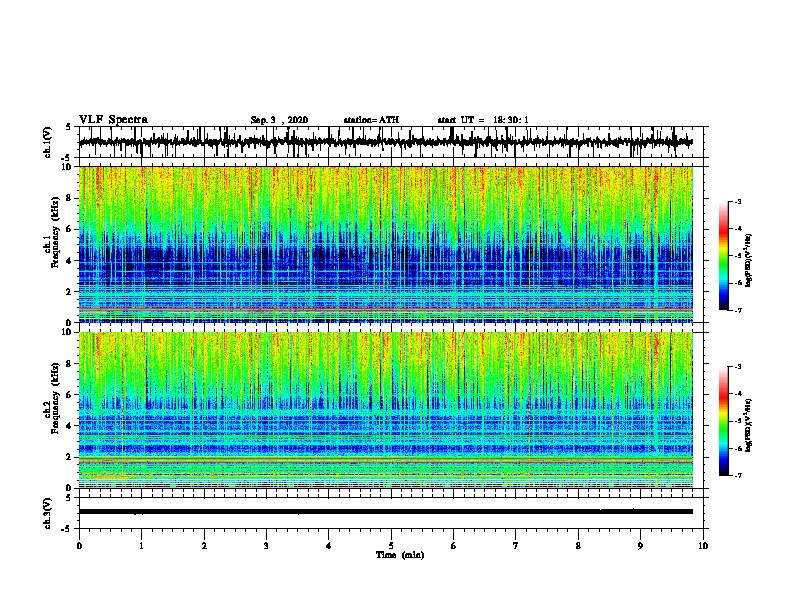792x612 pixels.
Task: Click time axis tick label "7"
Action: point(516,546)
